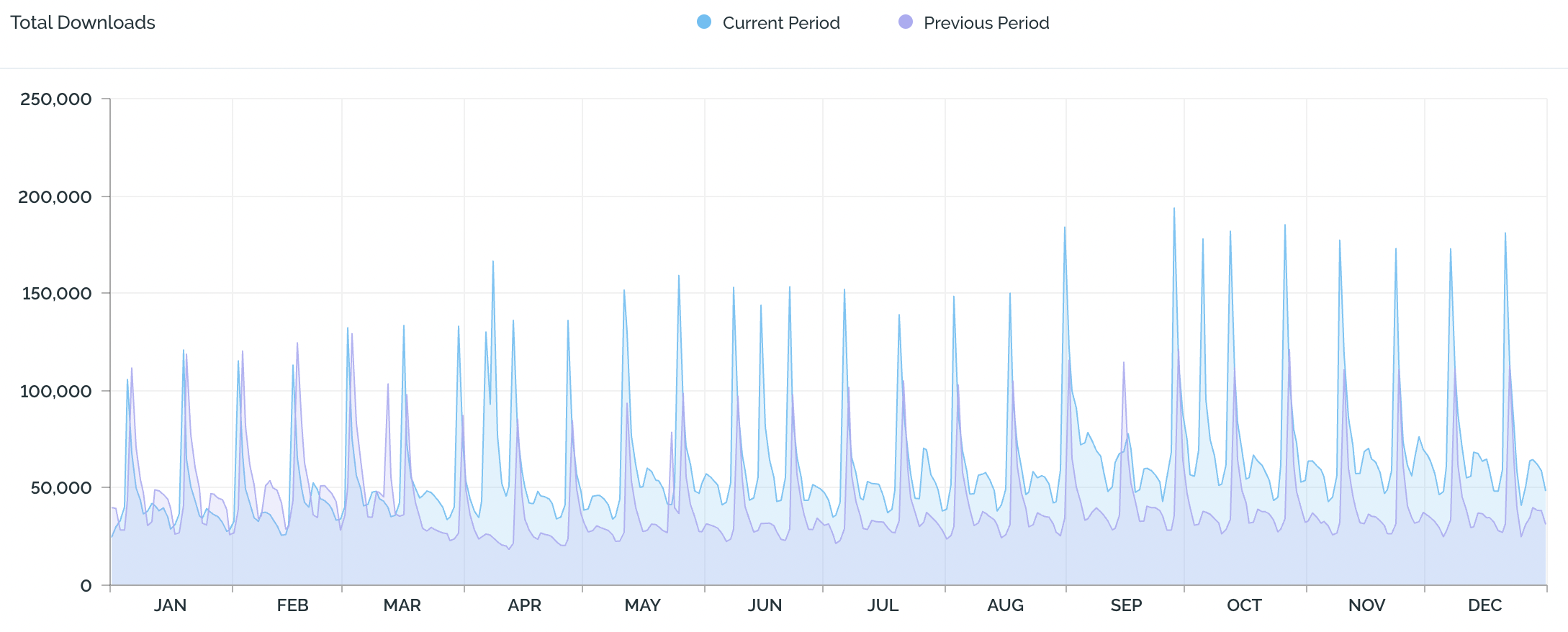Click the Total Downloads chart title
The width and height of the screenshot is (1568, 632).
point(83,23)
